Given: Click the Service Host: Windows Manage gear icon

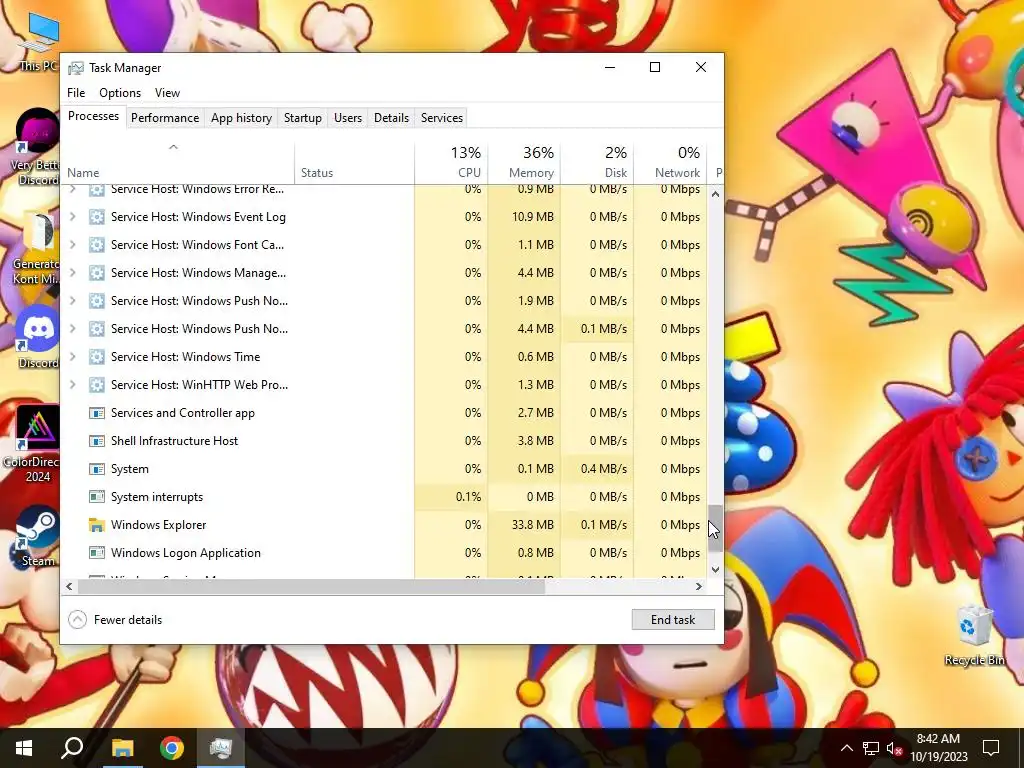Looking at the screenshot, I should click(x=97, y=273).
